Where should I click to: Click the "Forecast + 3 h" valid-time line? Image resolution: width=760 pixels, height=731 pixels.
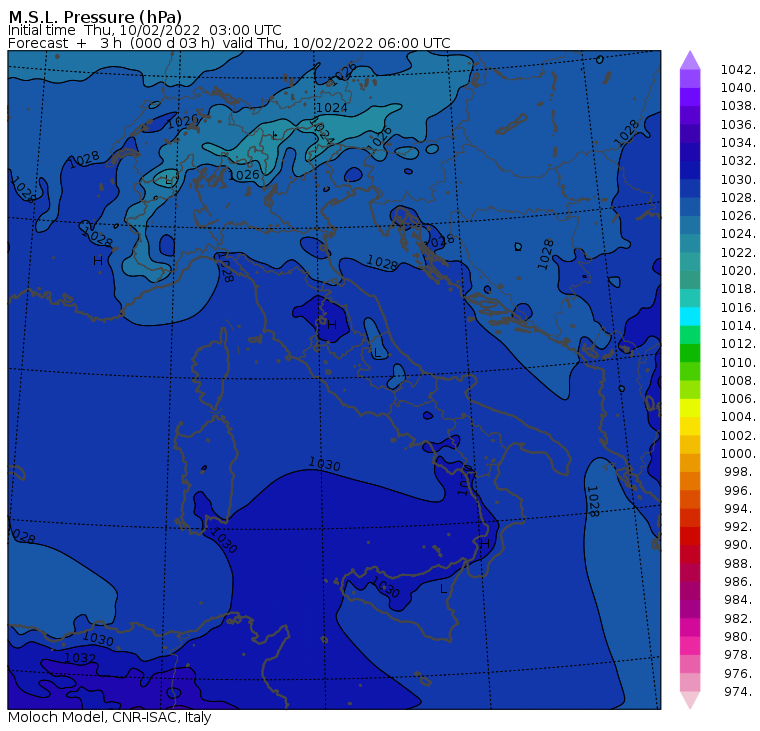point(229,43)
